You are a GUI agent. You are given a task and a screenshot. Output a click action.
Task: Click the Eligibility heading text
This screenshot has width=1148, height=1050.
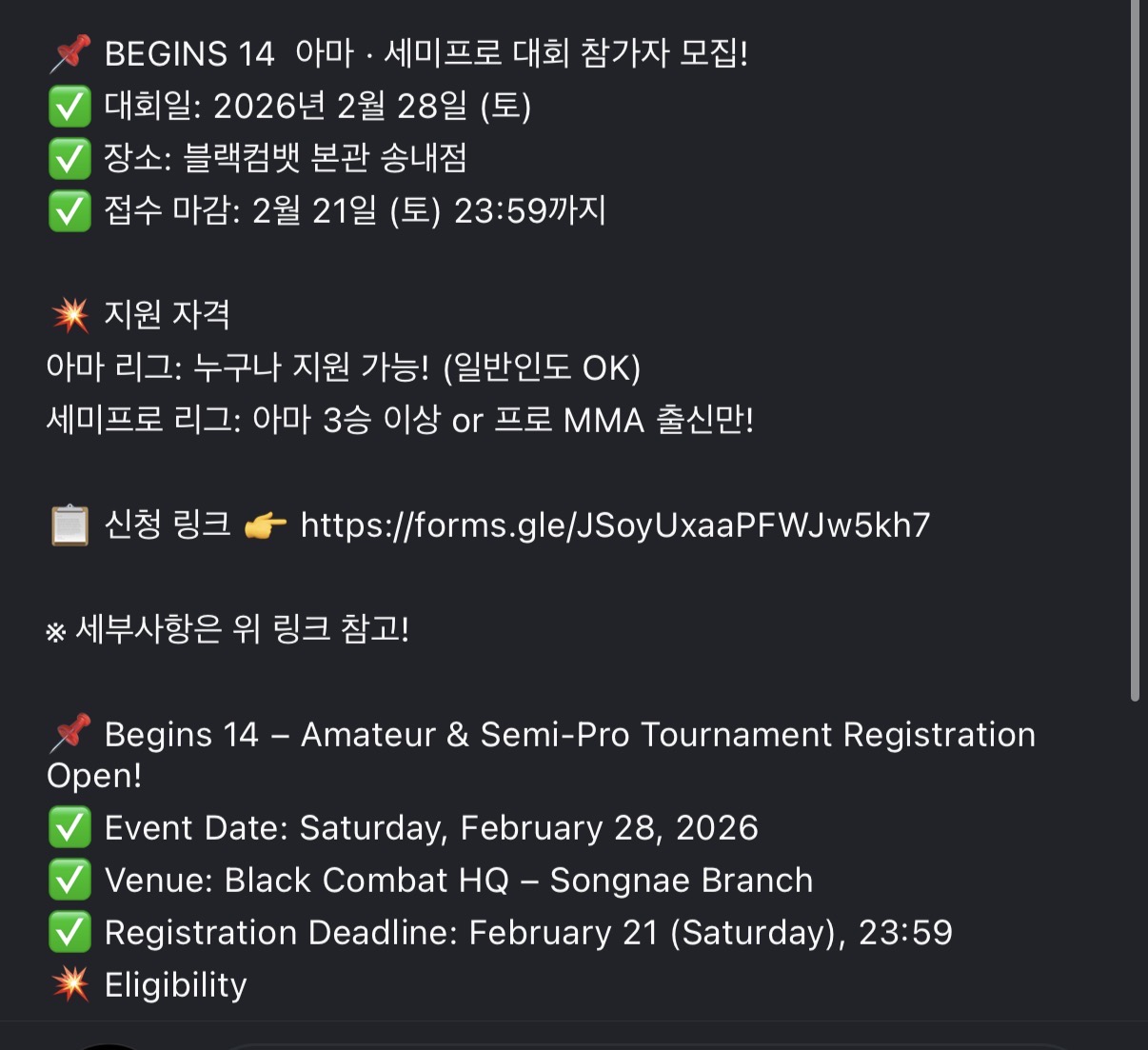pos(176,985)
